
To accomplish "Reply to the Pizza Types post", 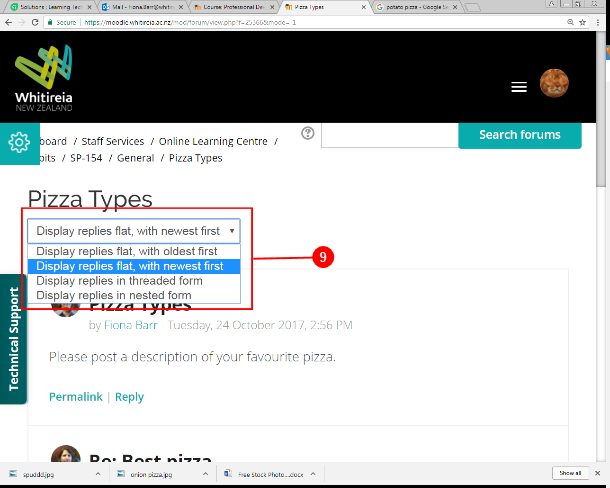I will point(129,397).
